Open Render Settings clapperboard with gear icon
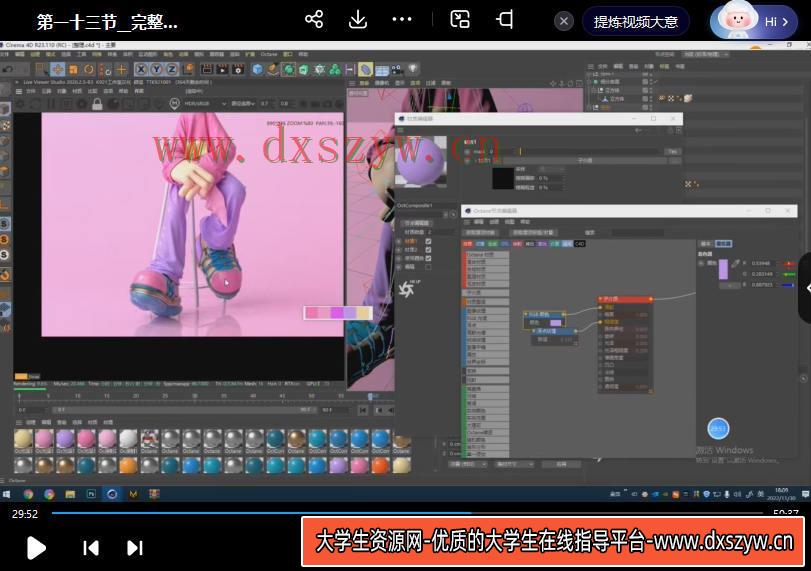The height and width of the screenshot is (571, 811). (x=238, y=69)
